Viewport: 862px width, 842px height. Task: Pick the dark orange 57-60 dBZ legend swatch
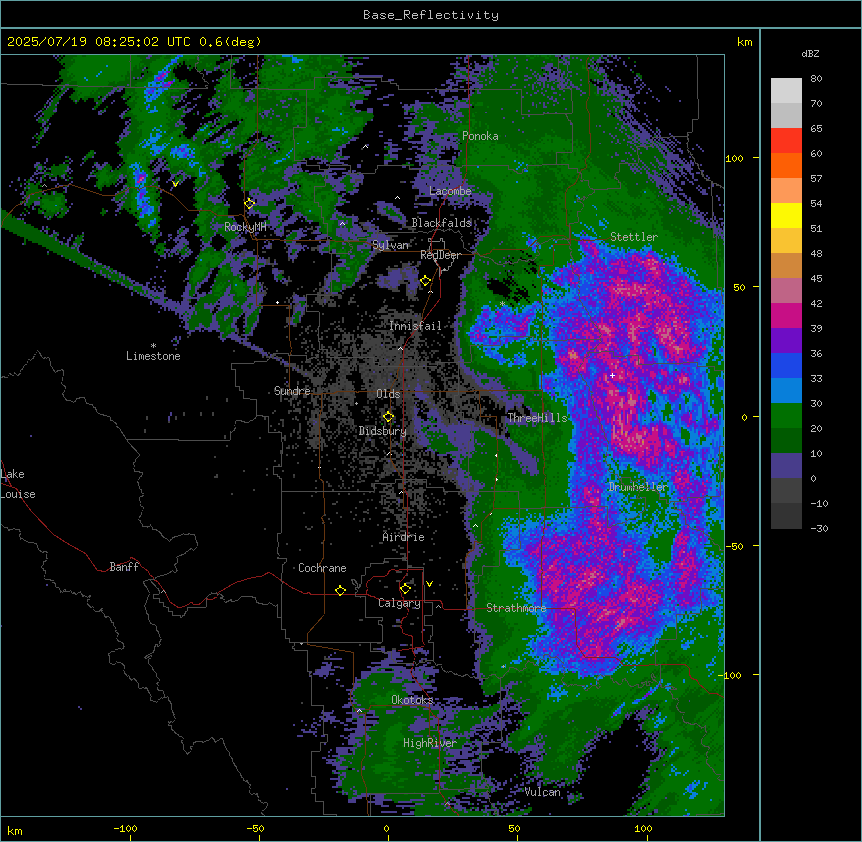click(x=786, y=165)
